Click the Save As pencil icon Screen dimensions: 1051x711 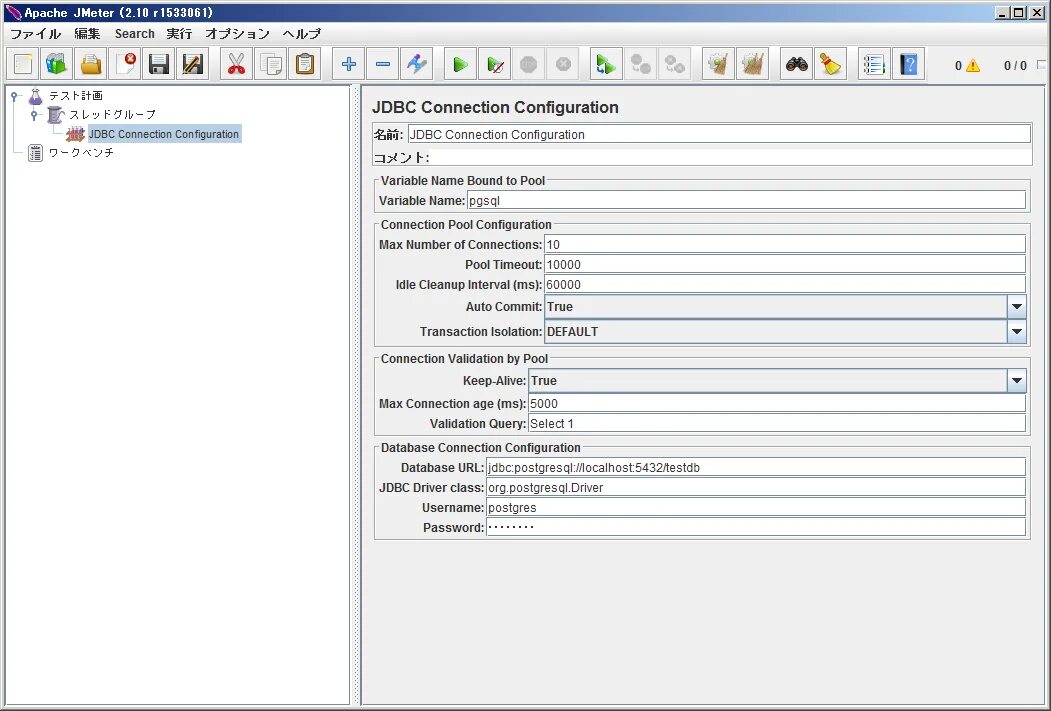point(193,64)
